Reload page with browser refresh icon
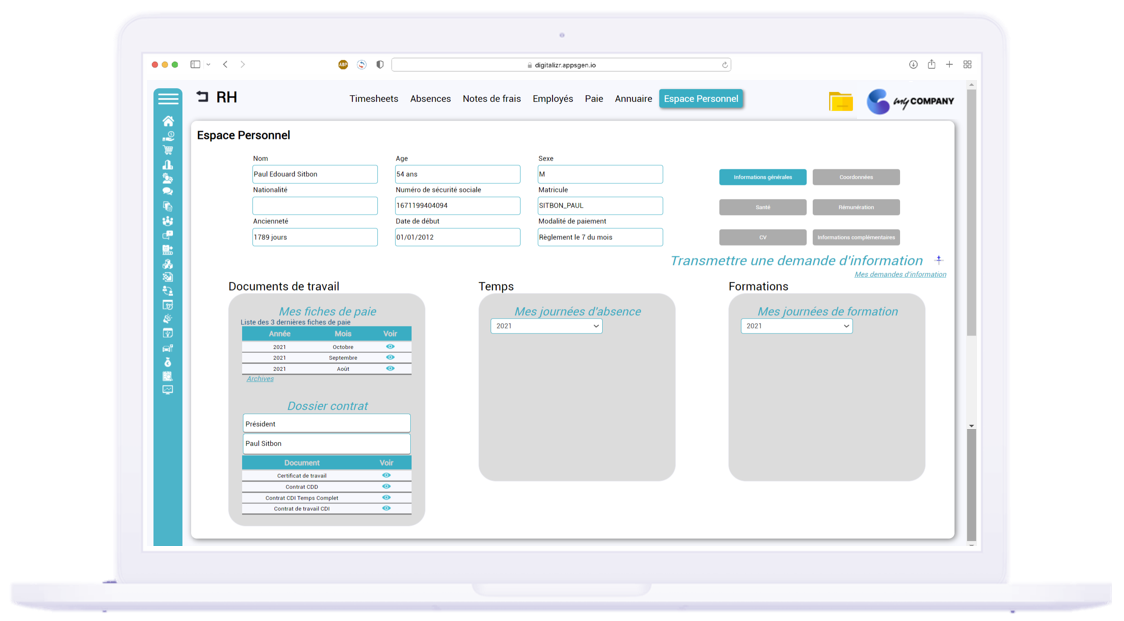This screenshot has height=621, width=1124. [725, 65]
